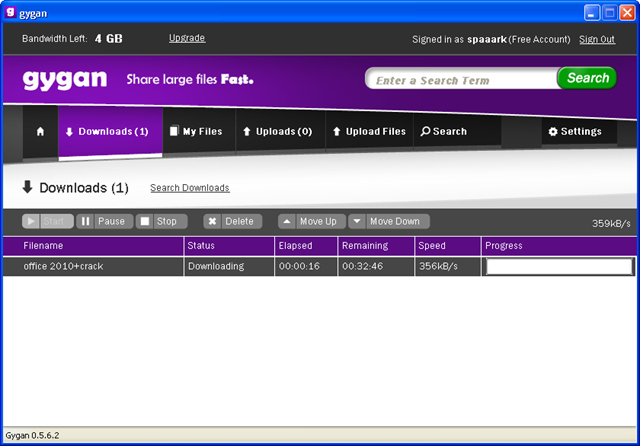Viewport: 640px width, 446px height.
Task: Click the Move Down arrow icon
Action: (357, 221)
